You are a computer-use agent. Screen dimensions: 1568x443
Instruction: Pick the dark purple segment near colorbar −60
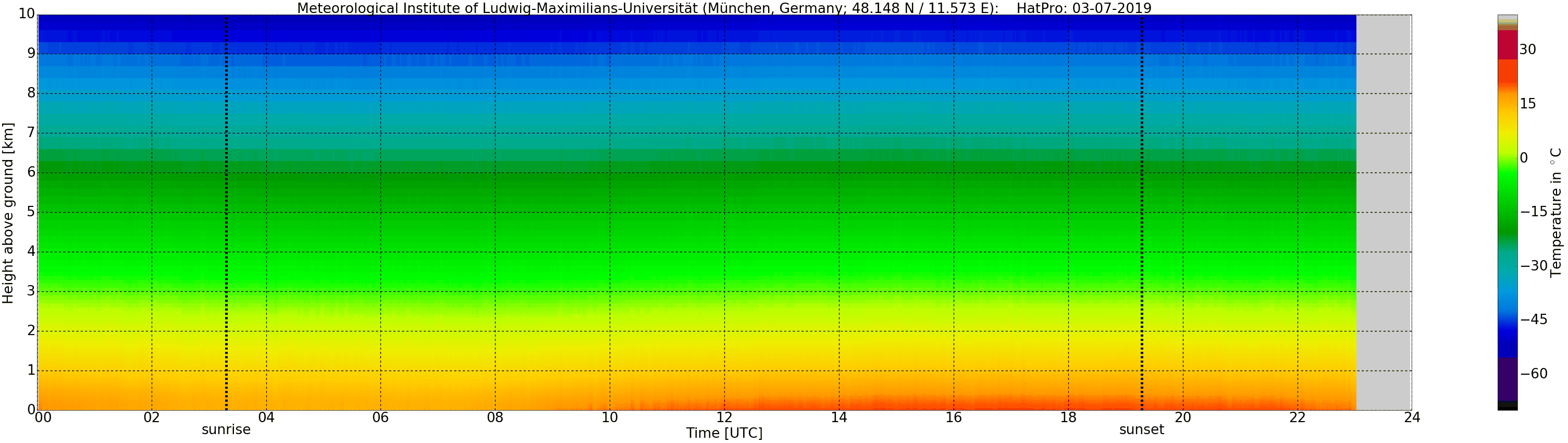tap(1507, 379)
